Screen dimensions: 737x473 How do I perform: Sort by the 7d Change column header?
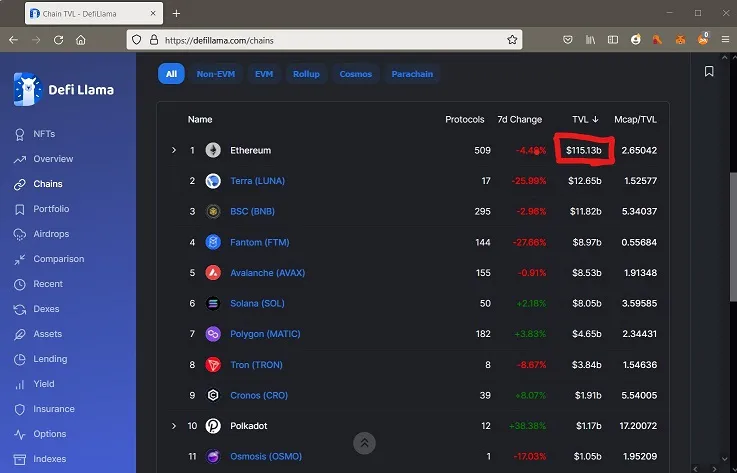pos(519,119)
